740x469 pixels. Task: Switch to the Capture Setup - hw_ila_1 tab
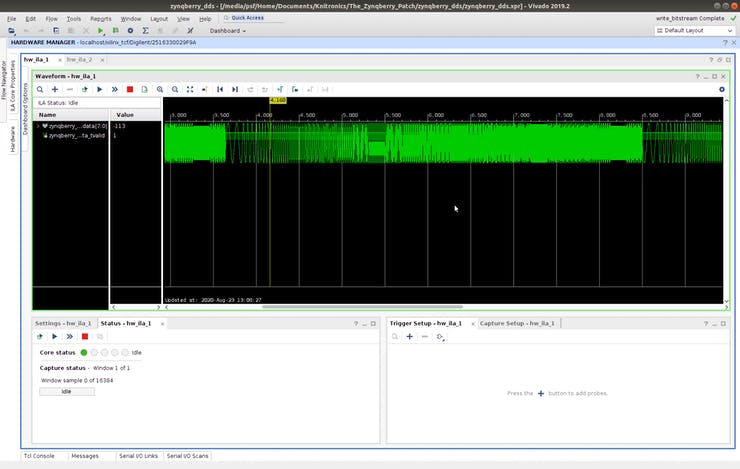[516, 323]
